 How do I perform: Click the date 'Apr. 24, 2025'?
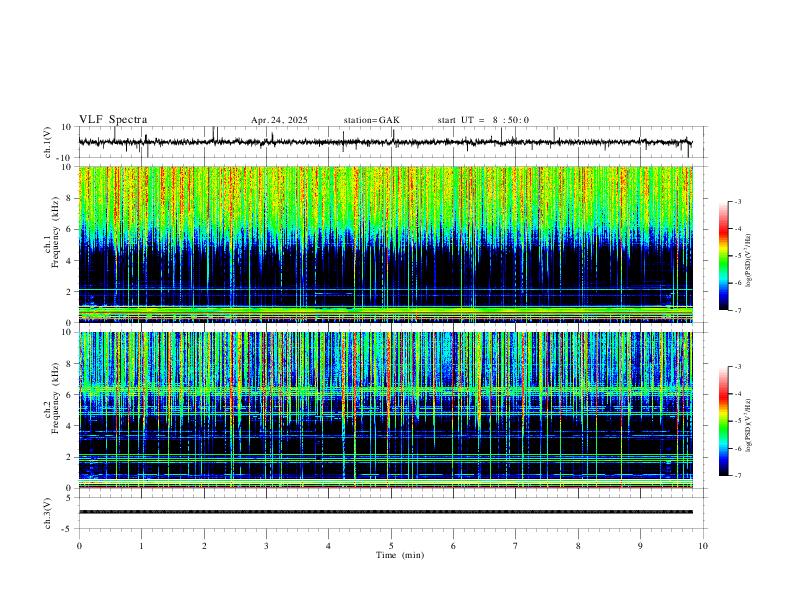279,120
